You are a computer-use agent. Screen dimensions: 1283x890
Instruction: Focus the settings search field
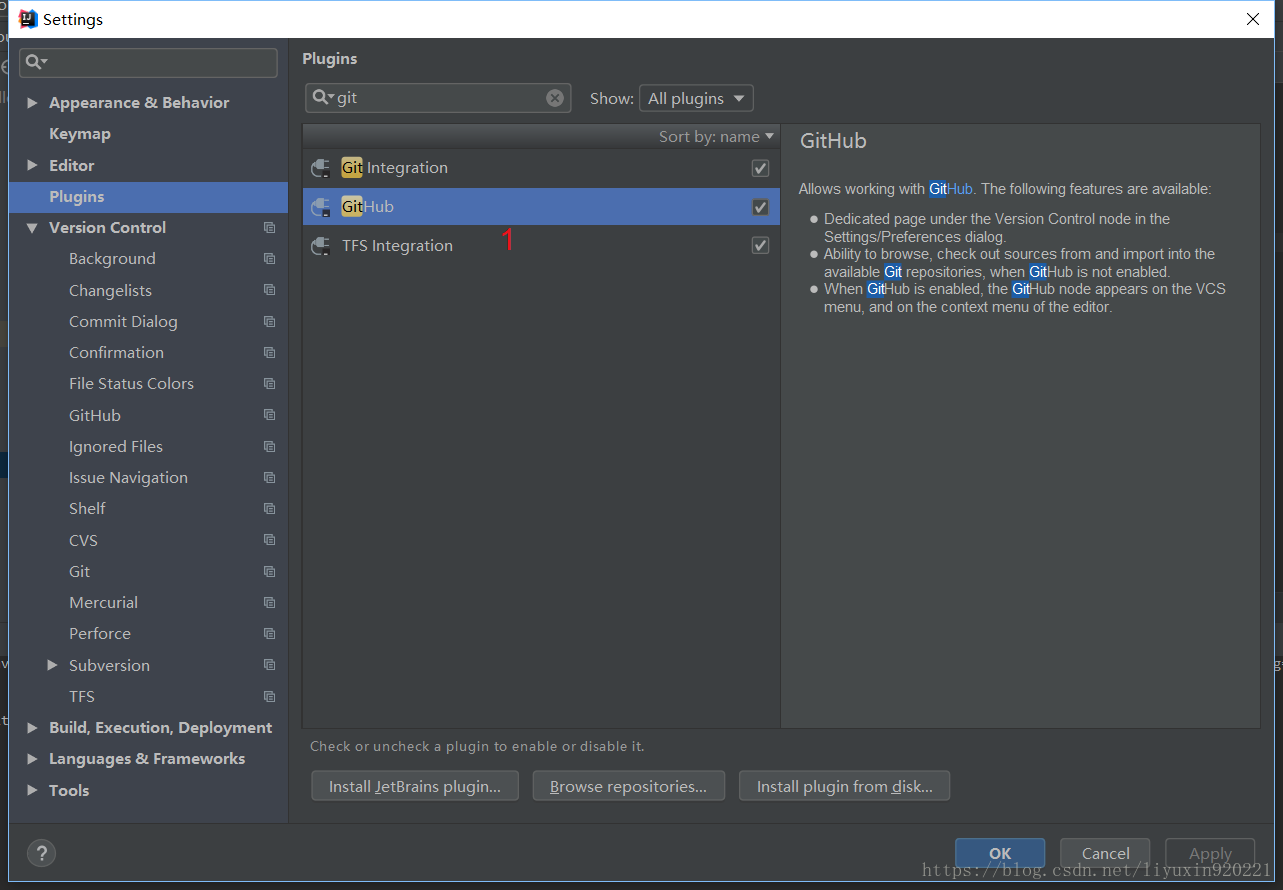148,62
